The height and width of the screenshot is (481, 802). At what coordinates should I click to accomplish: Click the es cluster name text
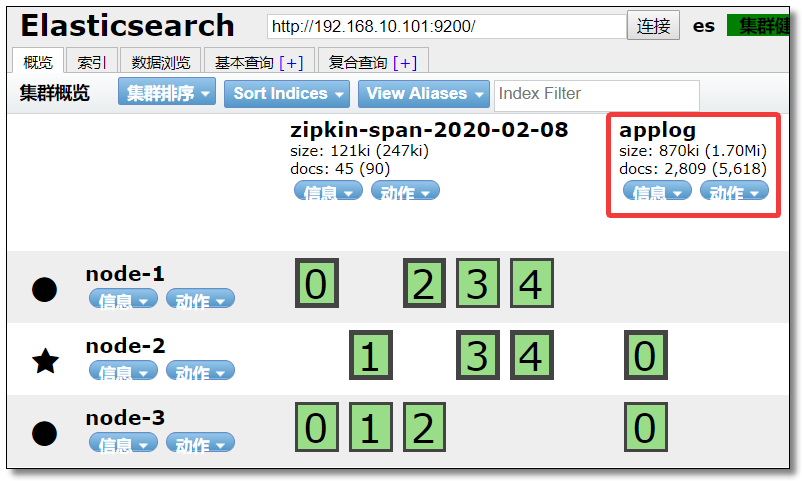[703, 26]
